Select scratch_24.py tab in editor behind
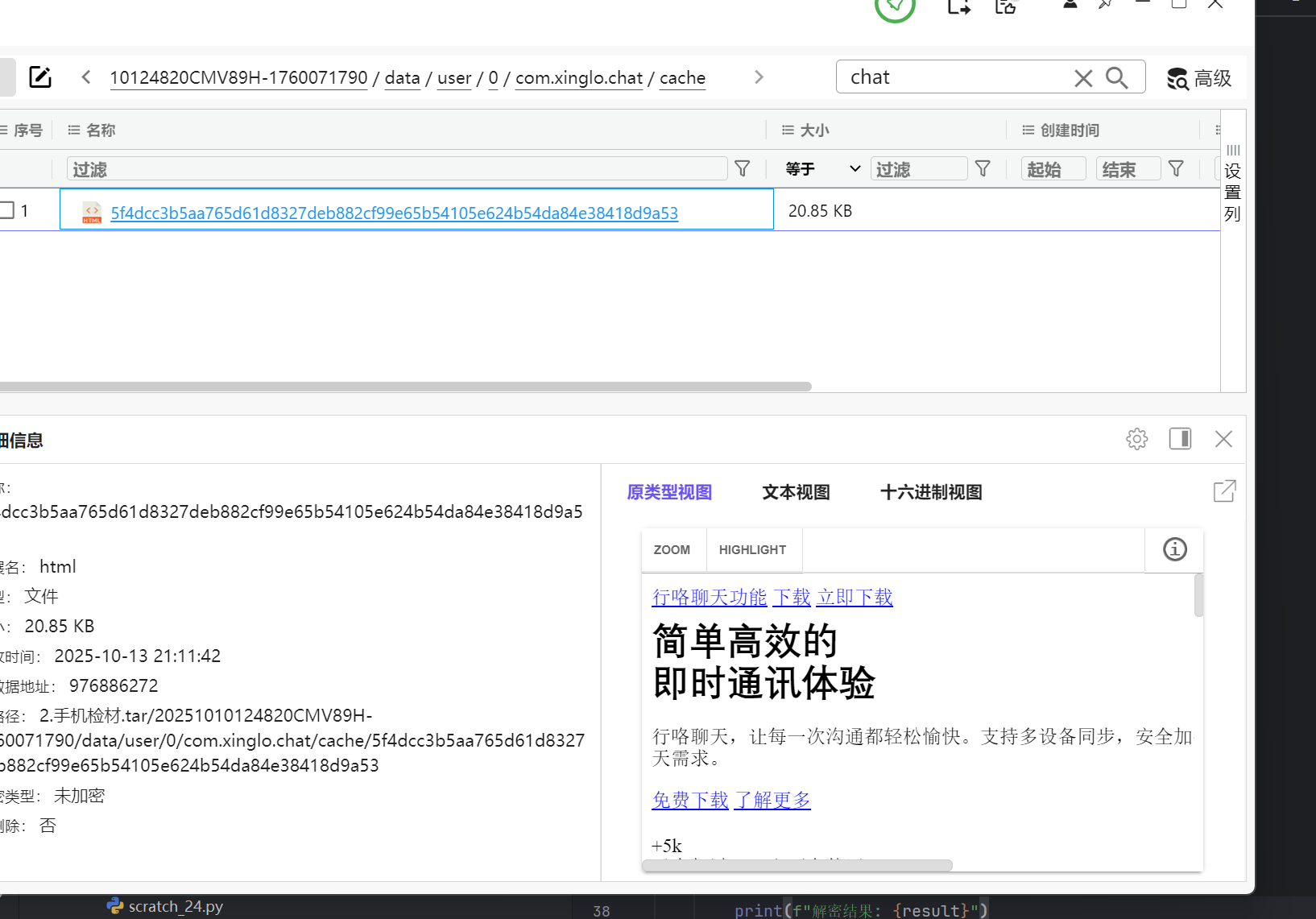Screen dimensions: 1316x919 (x=165, y=906)
